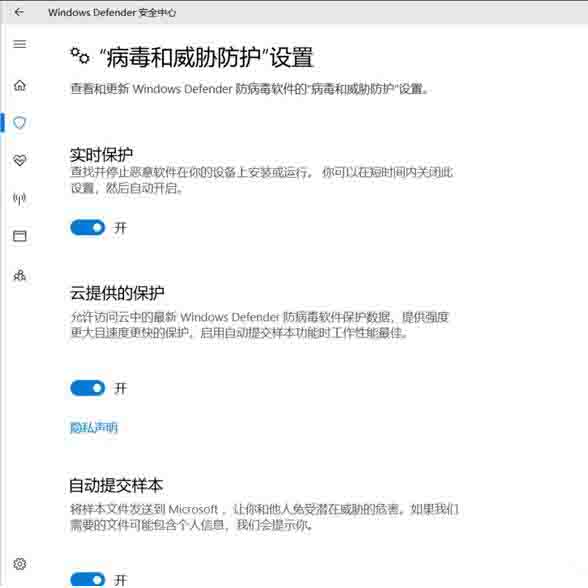Turn off the 实时保护 toggle
The image size is (588, 588).
88,228
